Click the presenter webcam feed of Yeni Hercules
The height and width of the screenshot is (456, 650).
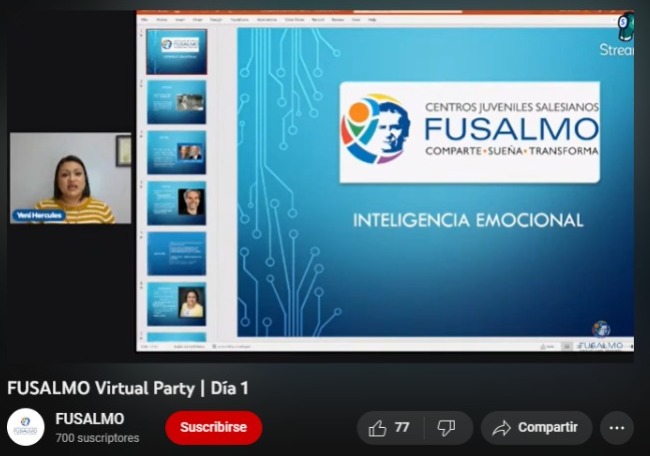(x=70, y=180)
